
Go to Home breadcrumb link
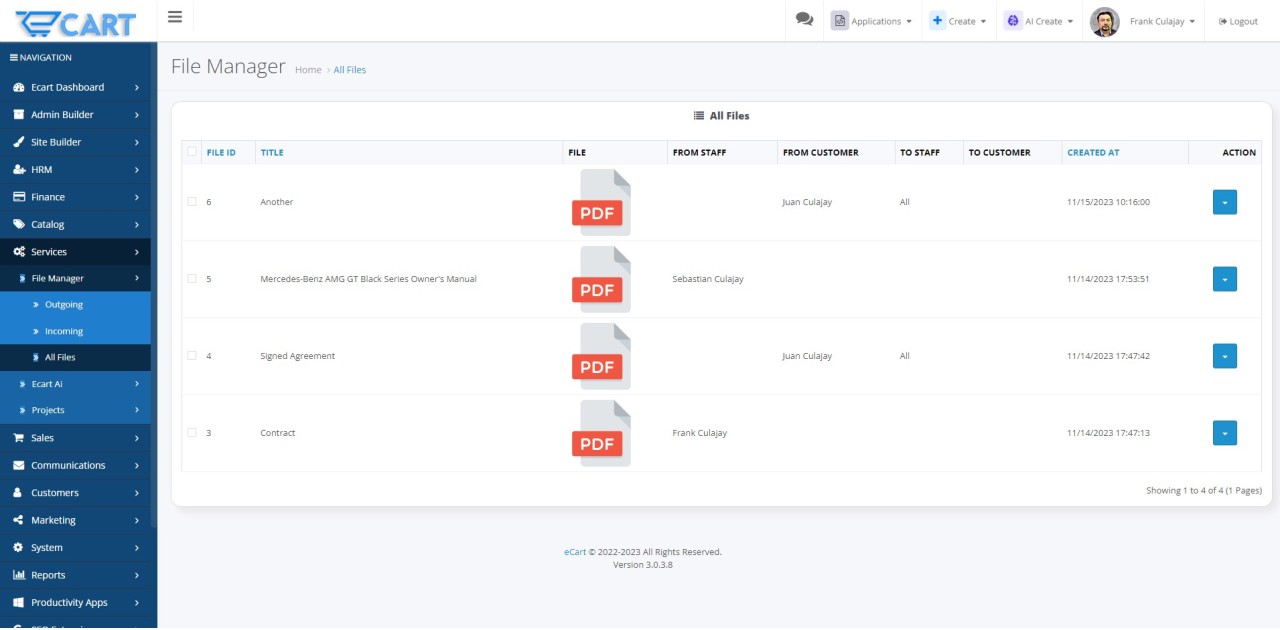308,70
